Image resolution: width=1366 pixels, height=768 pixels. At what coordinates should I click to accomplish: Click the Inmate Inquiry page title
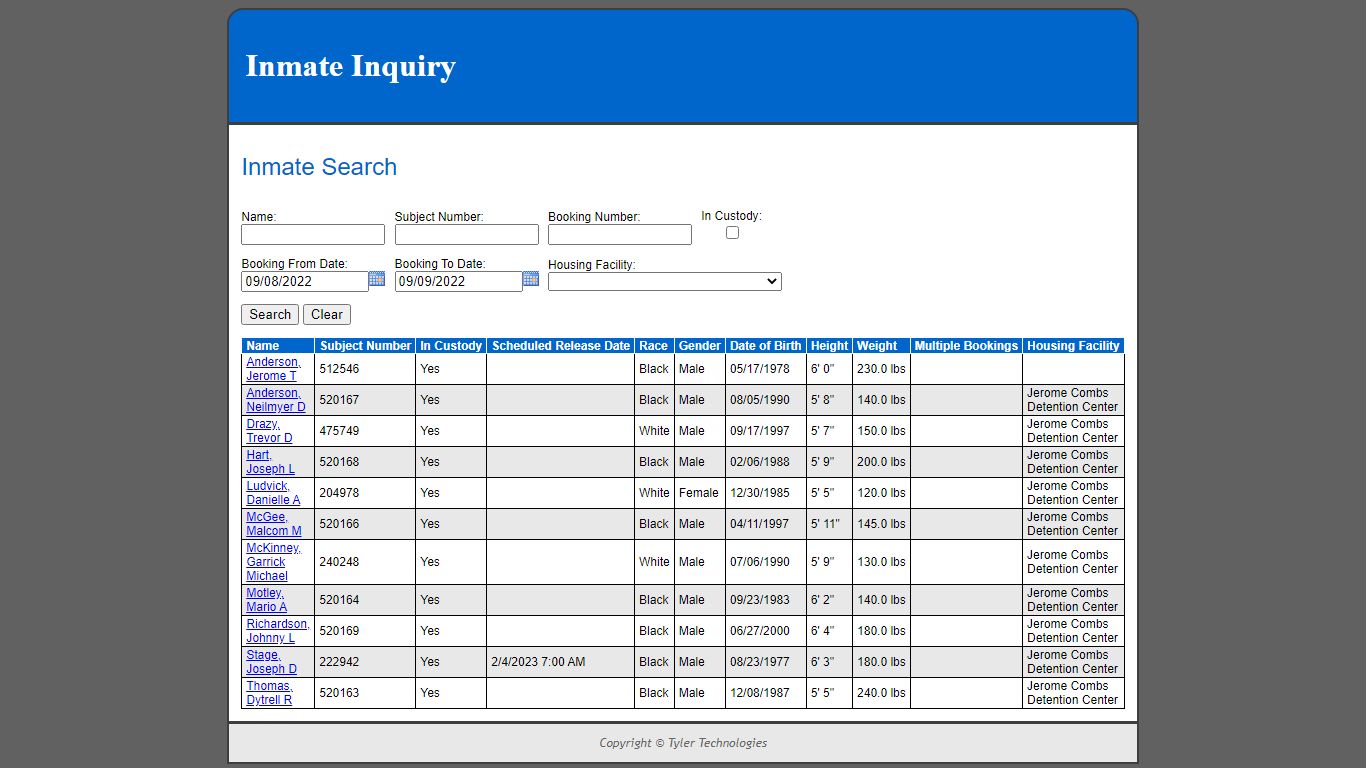click(x=351, y=66)
